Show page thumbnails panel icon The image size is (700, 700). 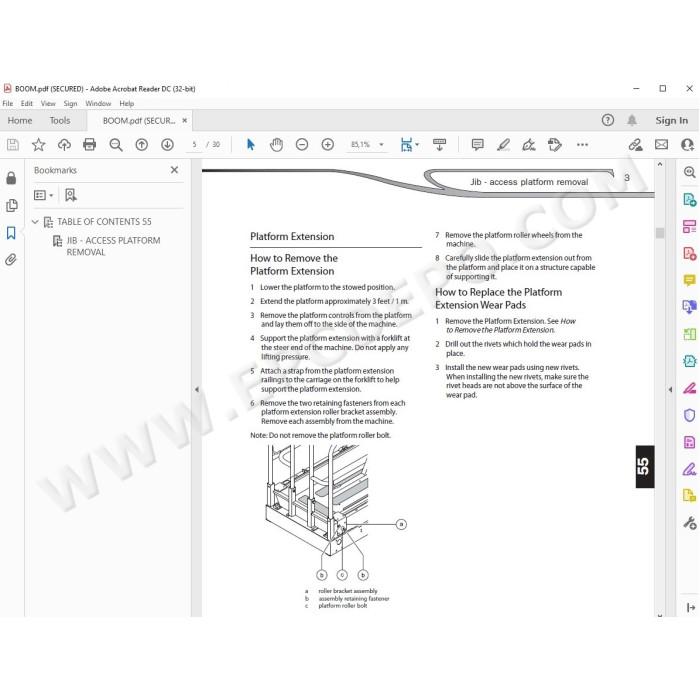(x=12, y=205)
